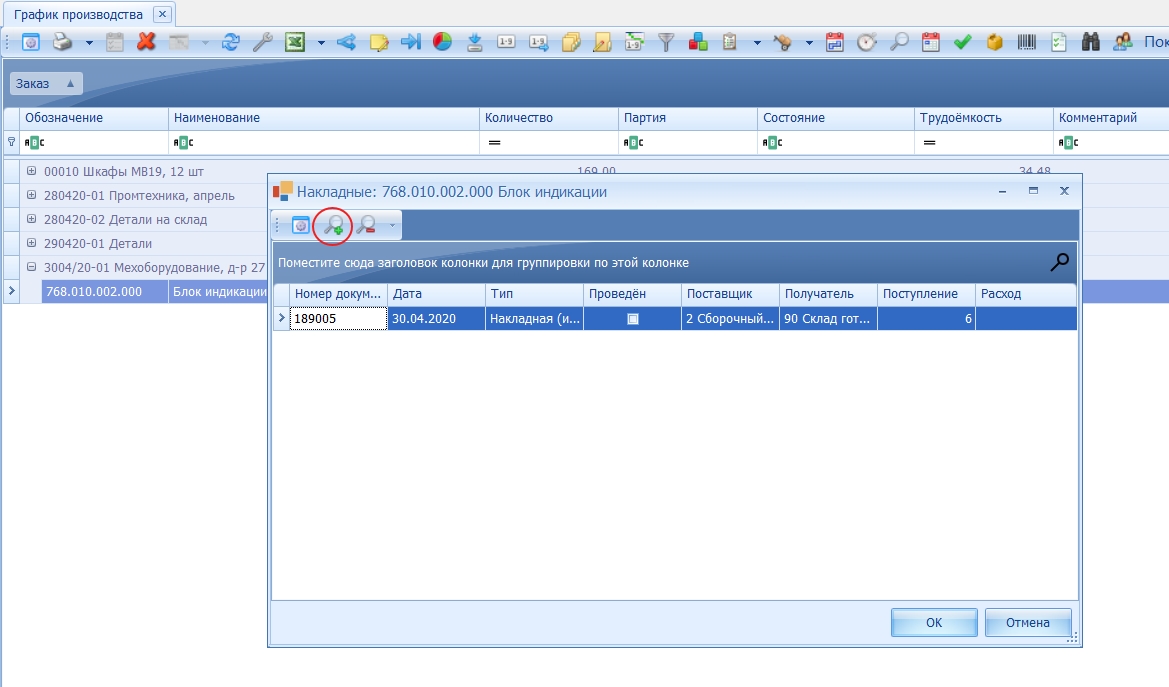Viewport: 1169px width, 687px height.
Task: Select the График производства tab
Action: [78, 15]
